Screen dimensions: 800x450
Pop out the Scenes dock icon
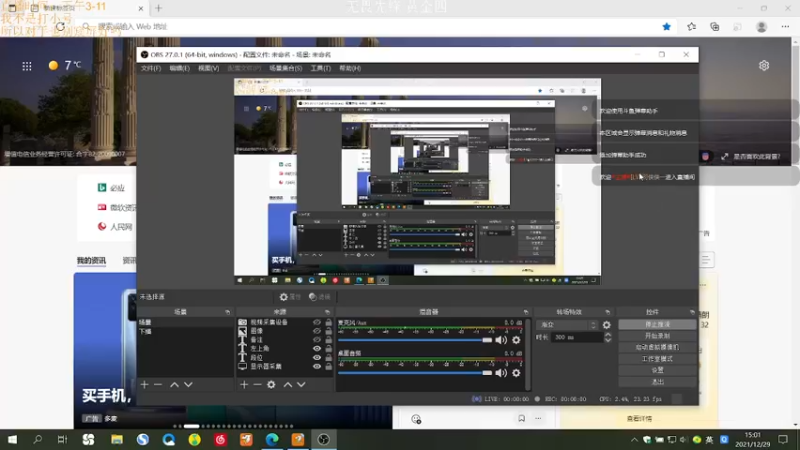(x=228, y=312)
